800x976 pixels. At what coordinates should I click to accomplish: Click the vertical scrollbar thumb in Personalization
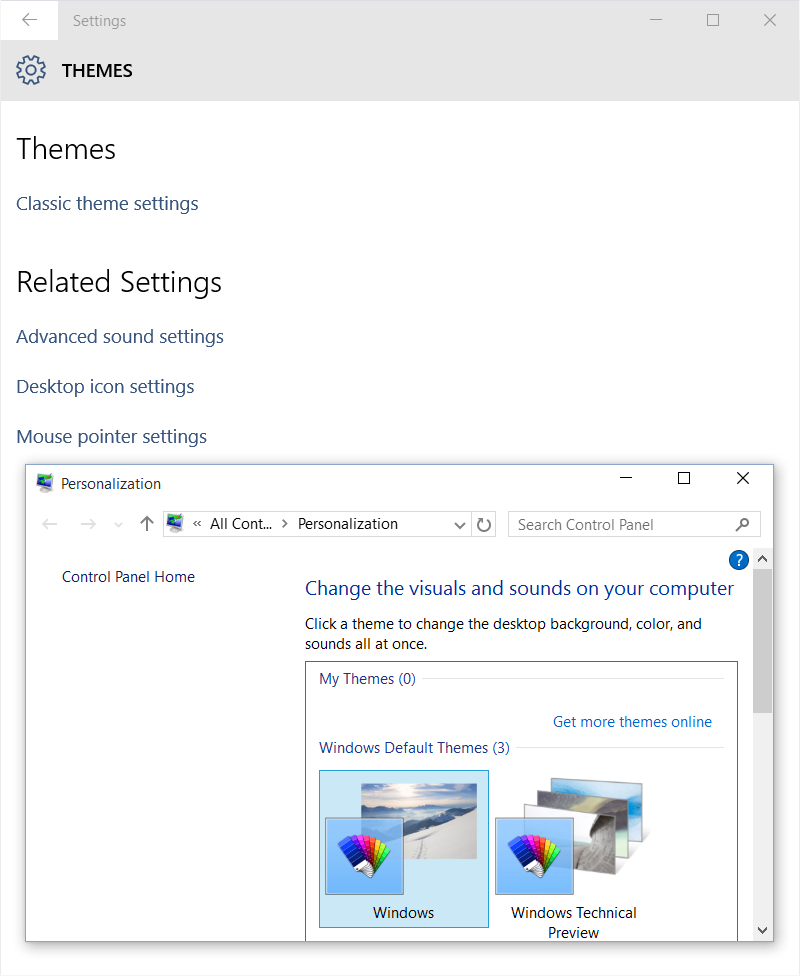point(762,641)
